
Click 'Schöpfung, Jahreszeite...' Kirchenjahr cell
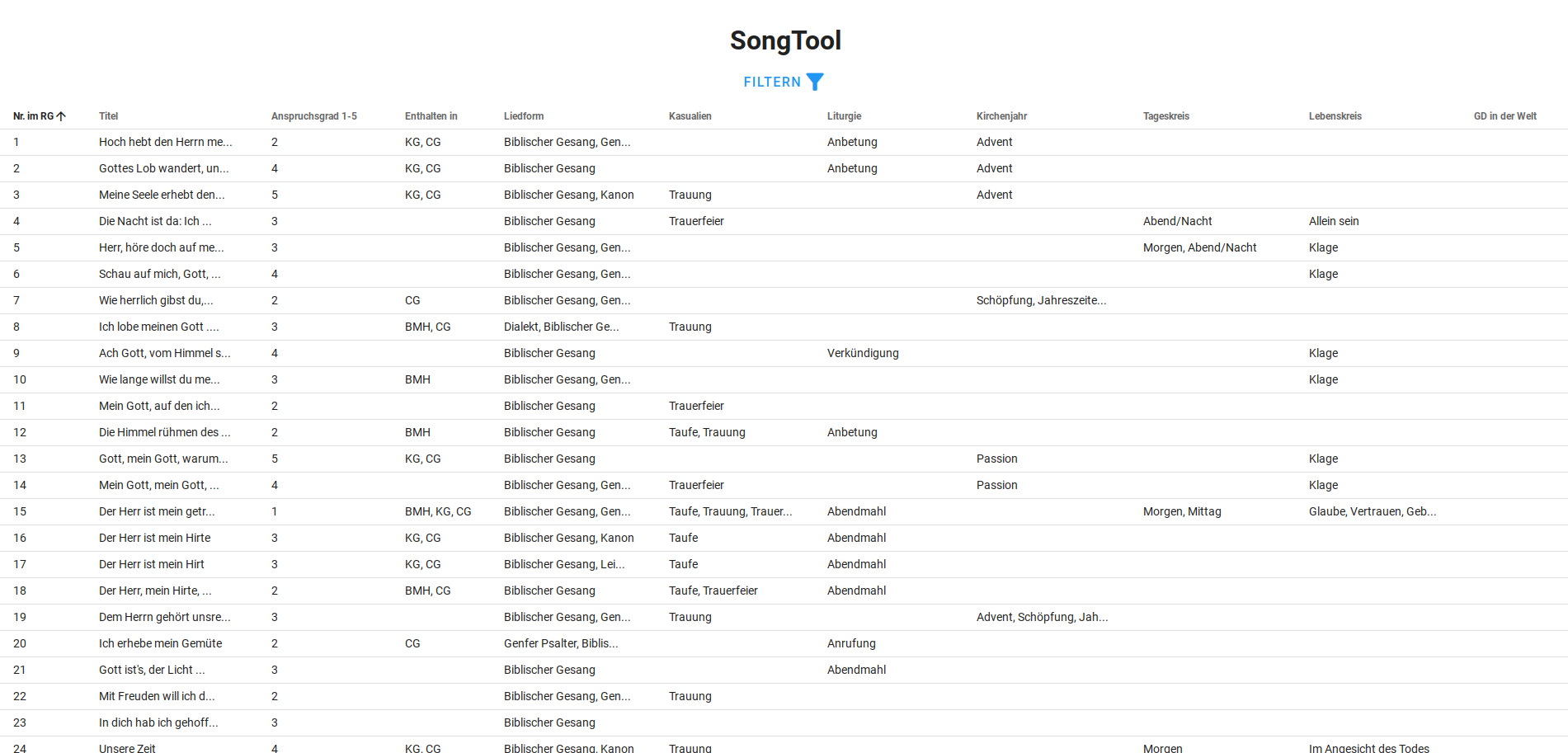1042,300
